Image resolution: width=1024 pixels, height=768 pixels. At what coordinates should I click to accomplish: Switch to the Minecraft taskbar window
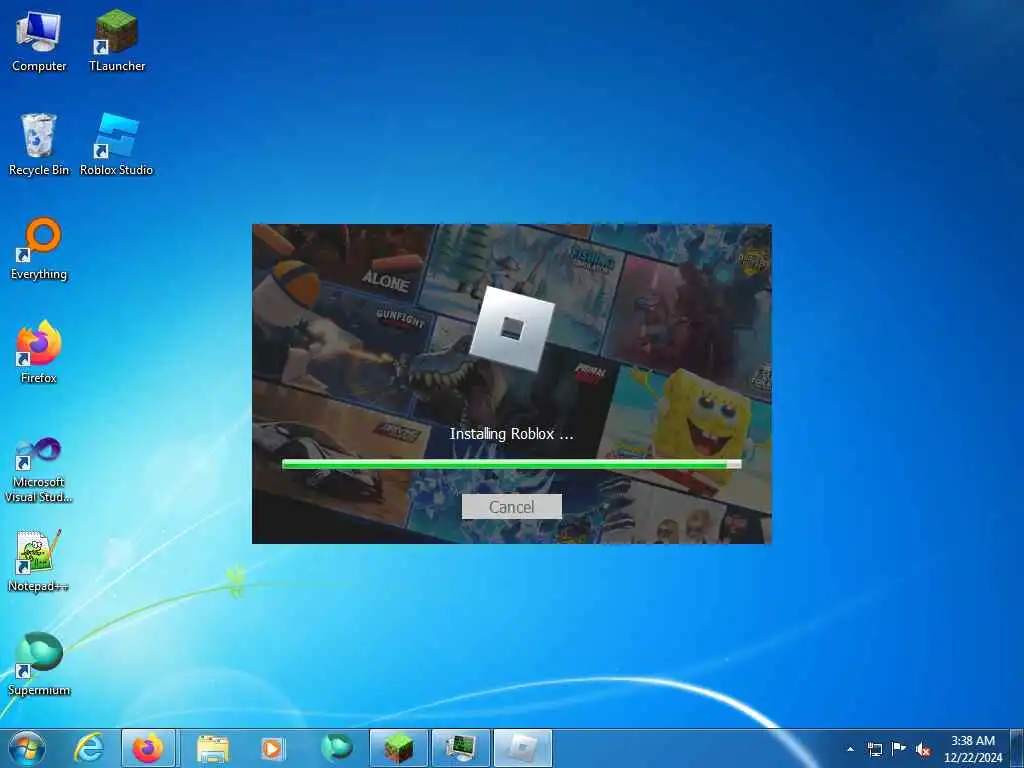pyautogui.click(x=398, y=748)
